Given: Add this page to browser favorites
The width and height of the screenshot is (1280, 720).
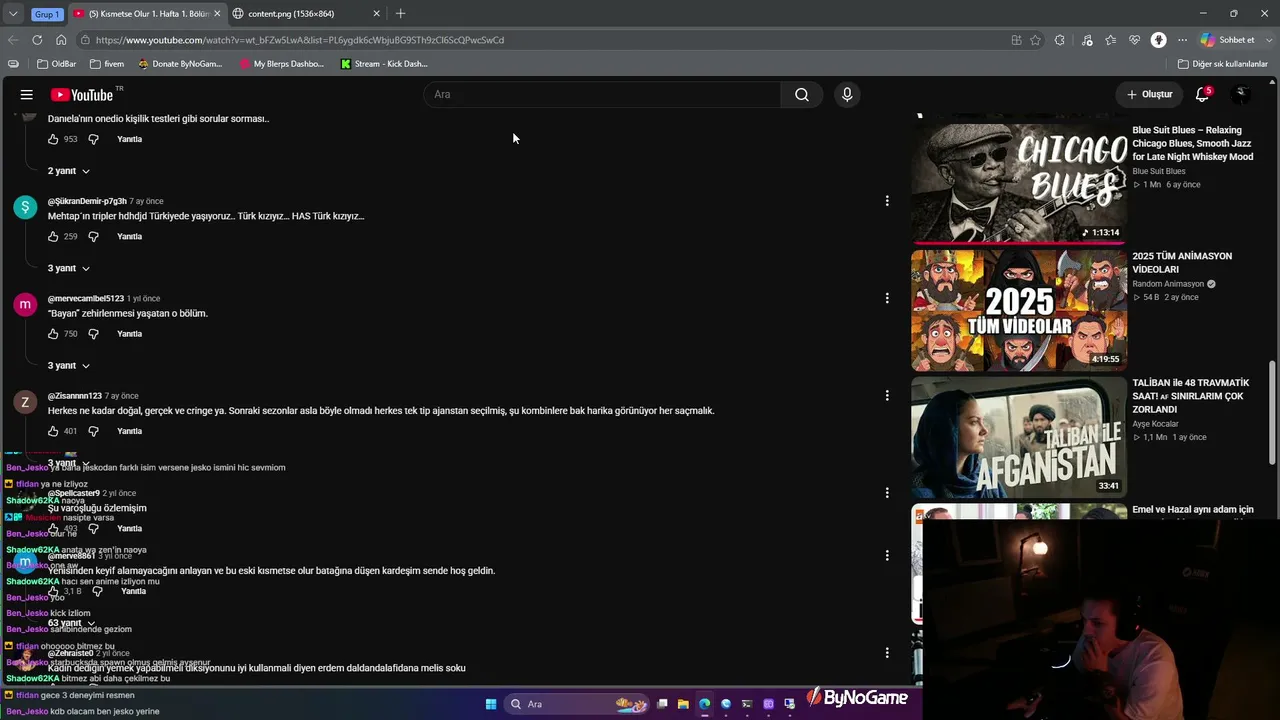Looking at the screenshot, I should point(1035,40).
